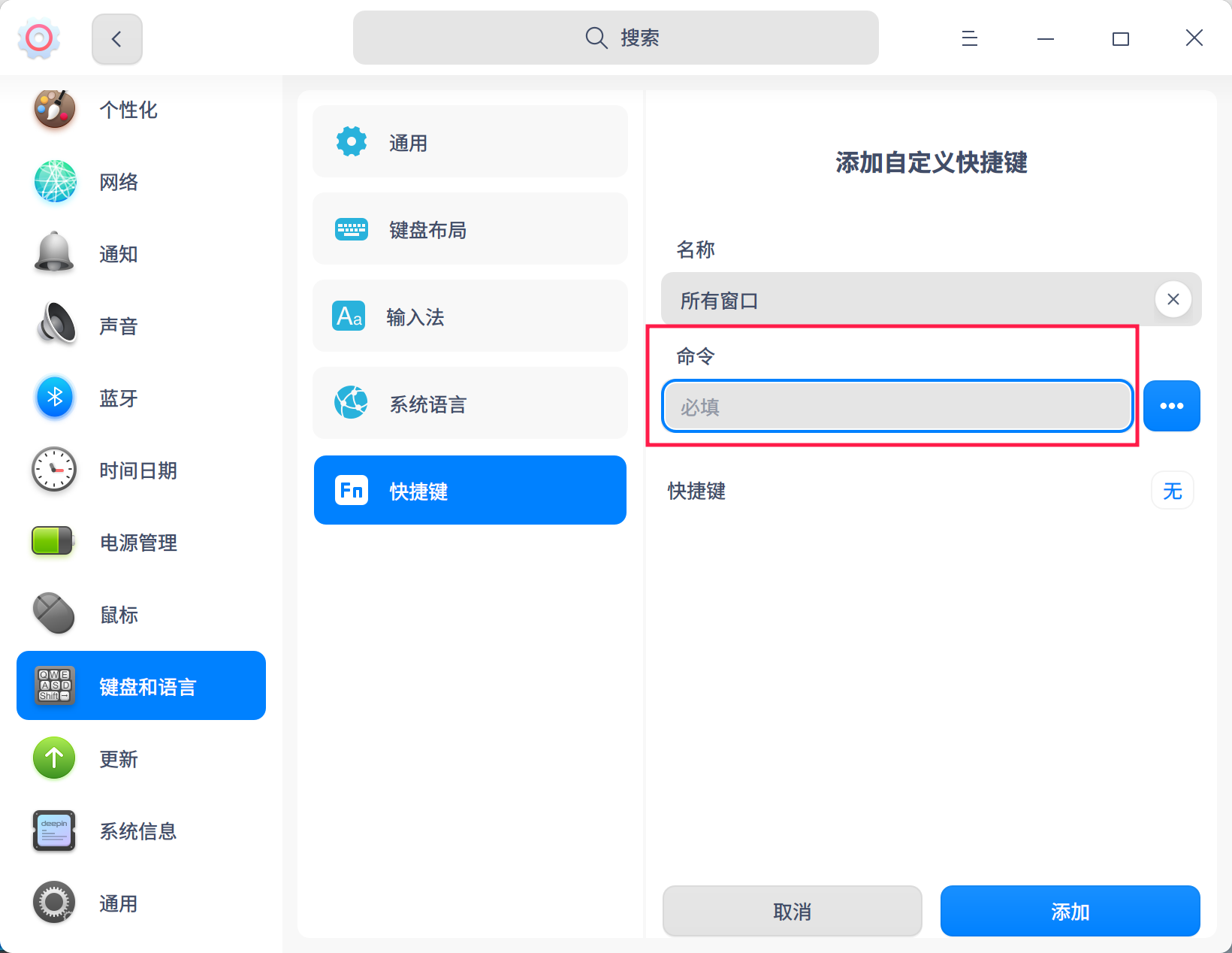Open the Input Method (输入法) tab
Image resolution: width=1232 pixels, height=953 pixels.
point(470,316)
